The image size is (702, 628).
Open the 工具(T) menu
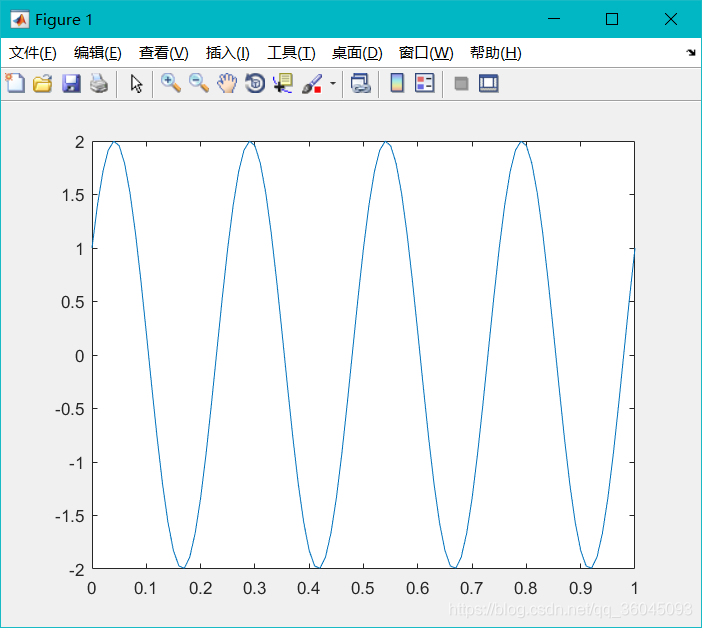pyautogui.click(x=291, y=53)
